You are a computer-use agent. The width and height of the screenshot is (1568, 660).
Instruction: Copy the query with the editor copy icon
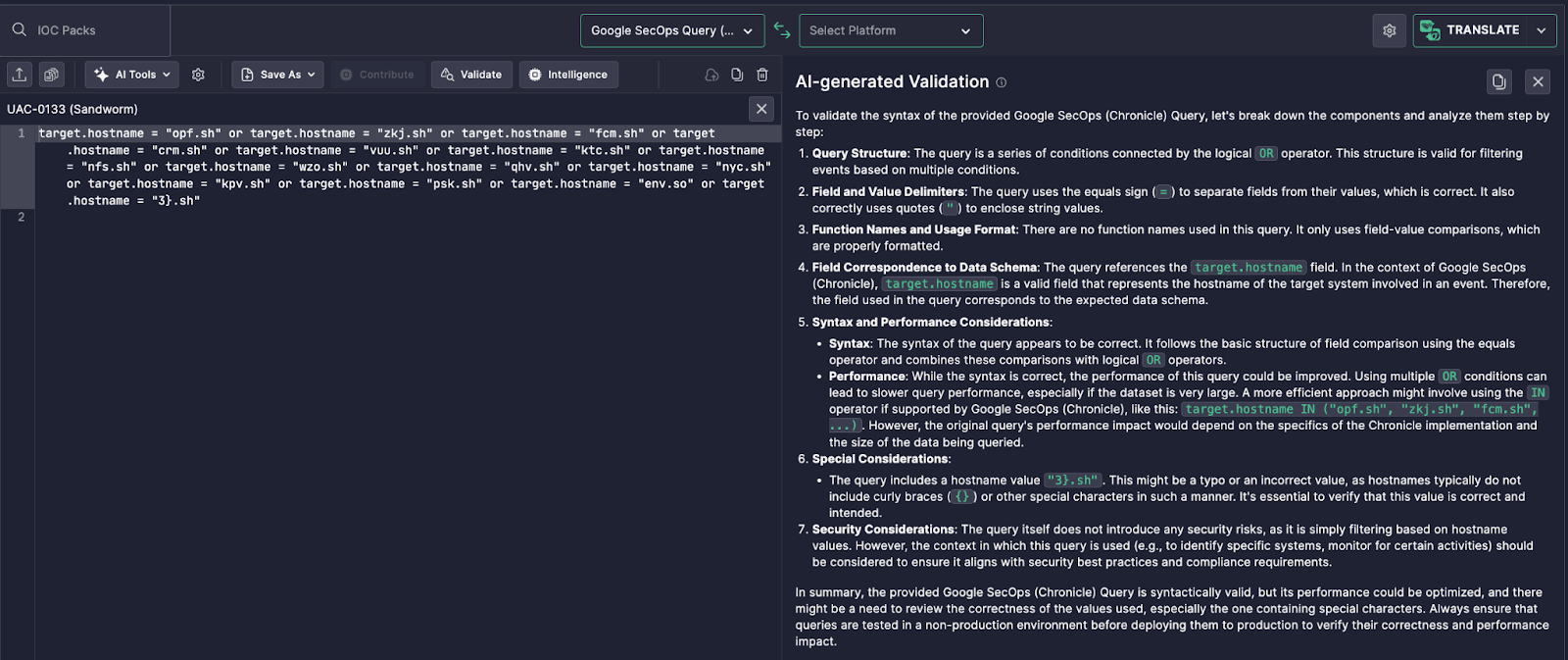click(737, 75)
